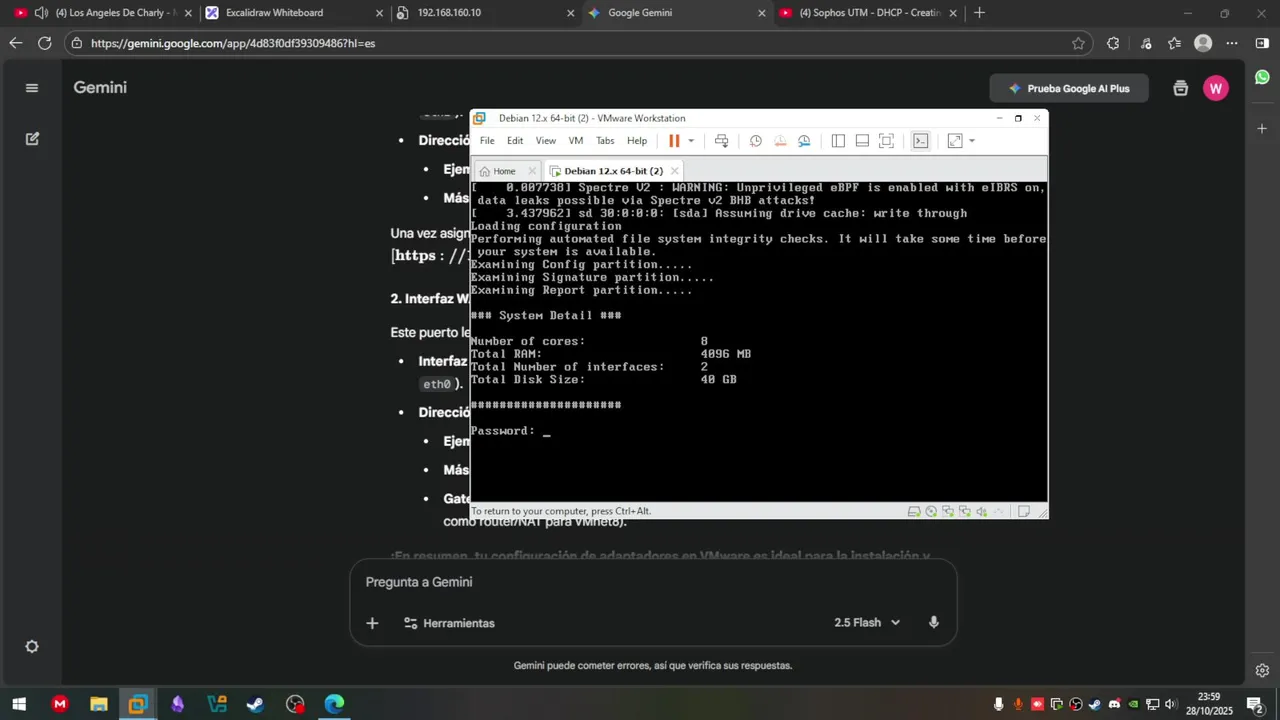This screenshot has height=720, width=1280.
Task: Open the VMware Help menu
Action: coord(637,141)
